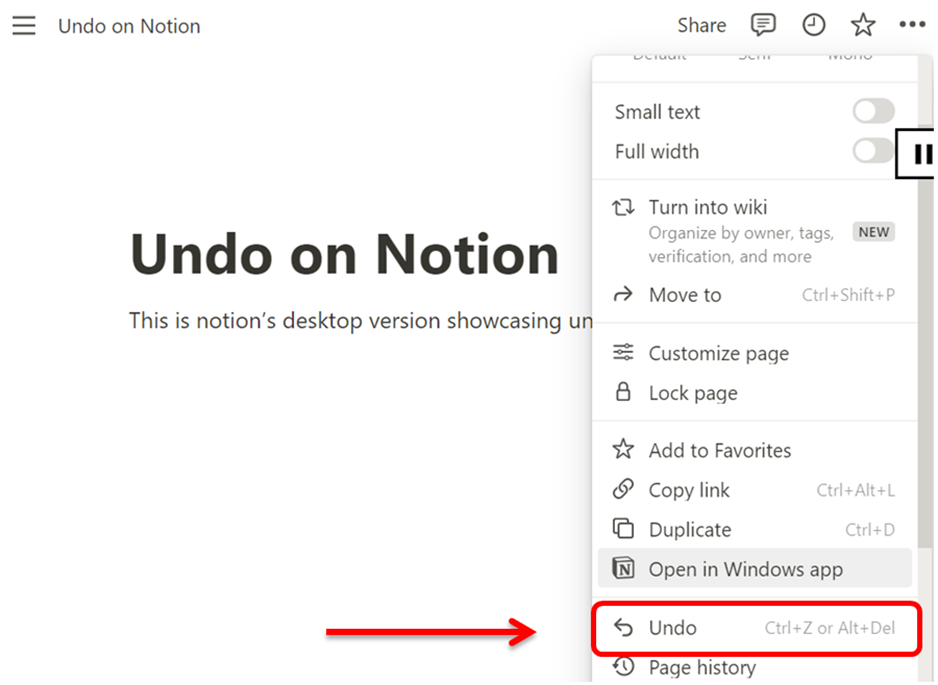This screenshot has height=685, width=938.
Task: Select Turn into wiki menu entry
Action: 754,231
